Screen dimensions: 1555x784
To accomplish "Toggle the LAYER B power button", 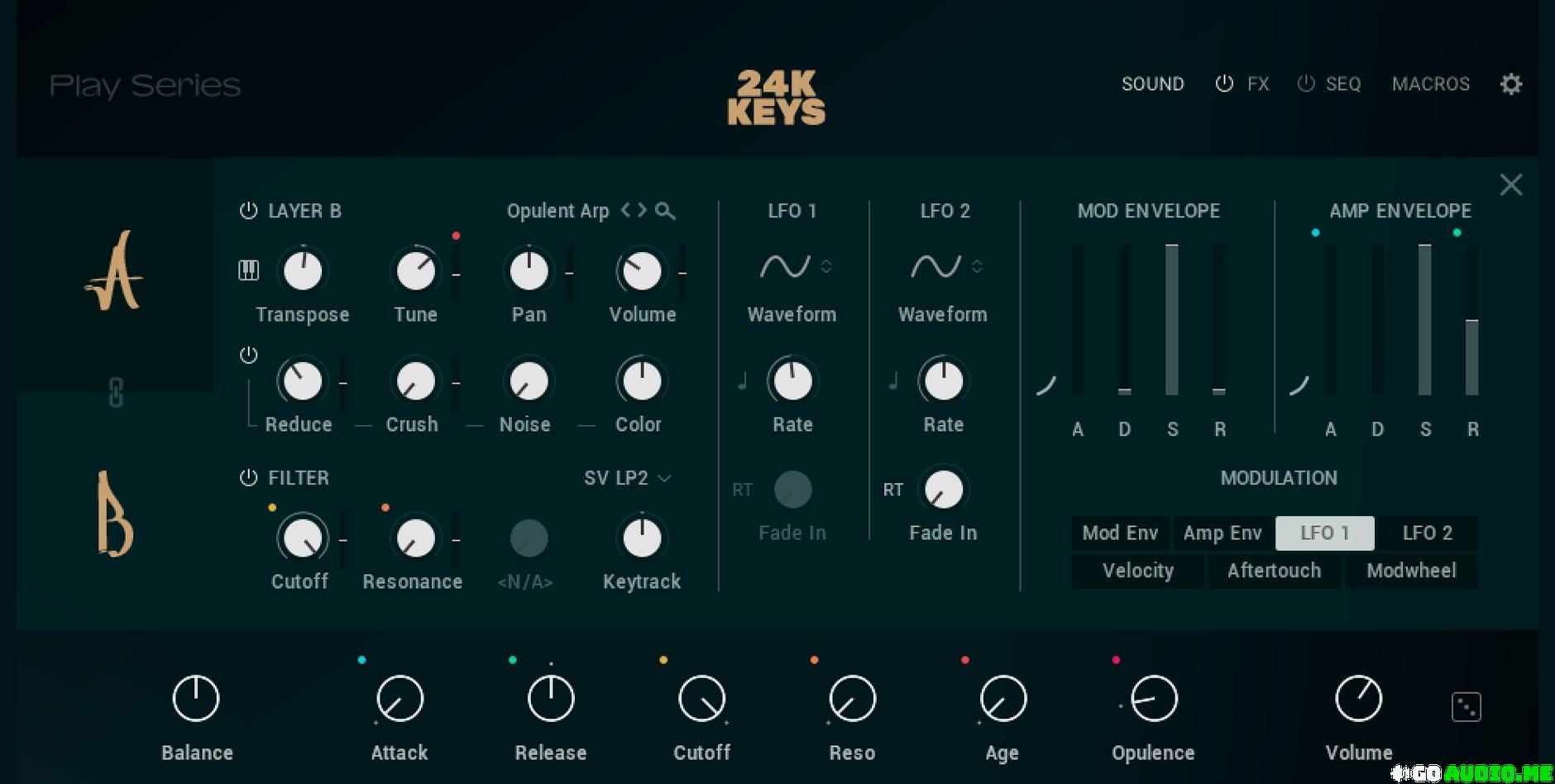I will (248, 211).
